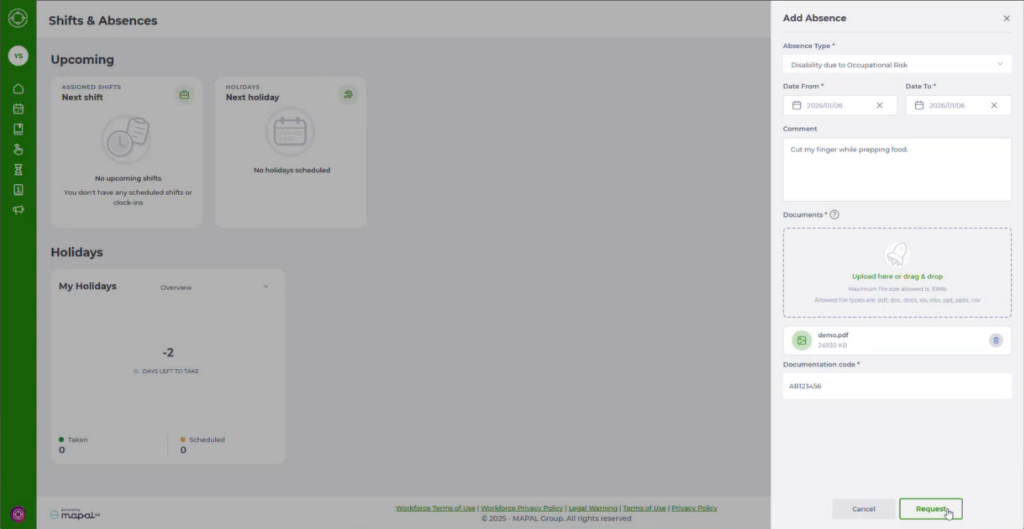Click into the Documentation code field
The width and height of the screenshot is (1024, 529).
pyautogui.click(x=897, y=386)
